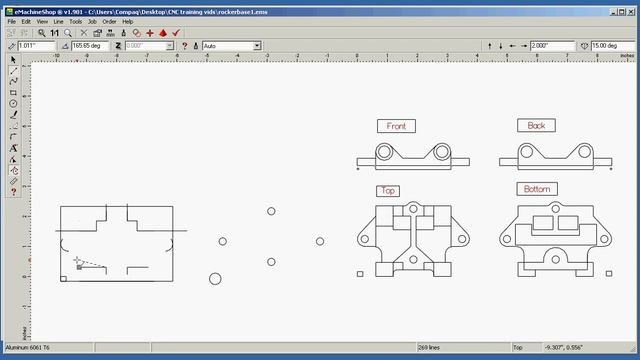The image size is (640, 360).
Task: Click the Bottom view label
Action: (537, 189)
